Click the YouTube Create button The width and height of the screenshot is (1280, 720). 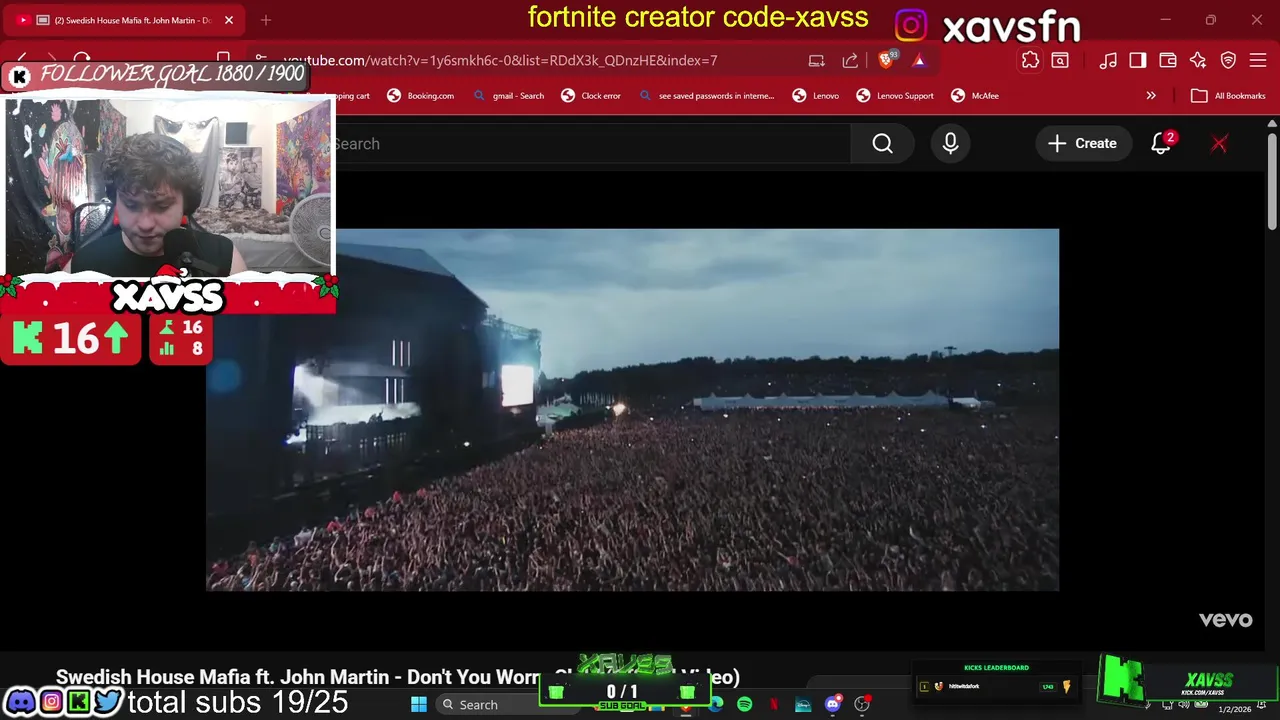pyautogui.click(x=1082, y=144)
